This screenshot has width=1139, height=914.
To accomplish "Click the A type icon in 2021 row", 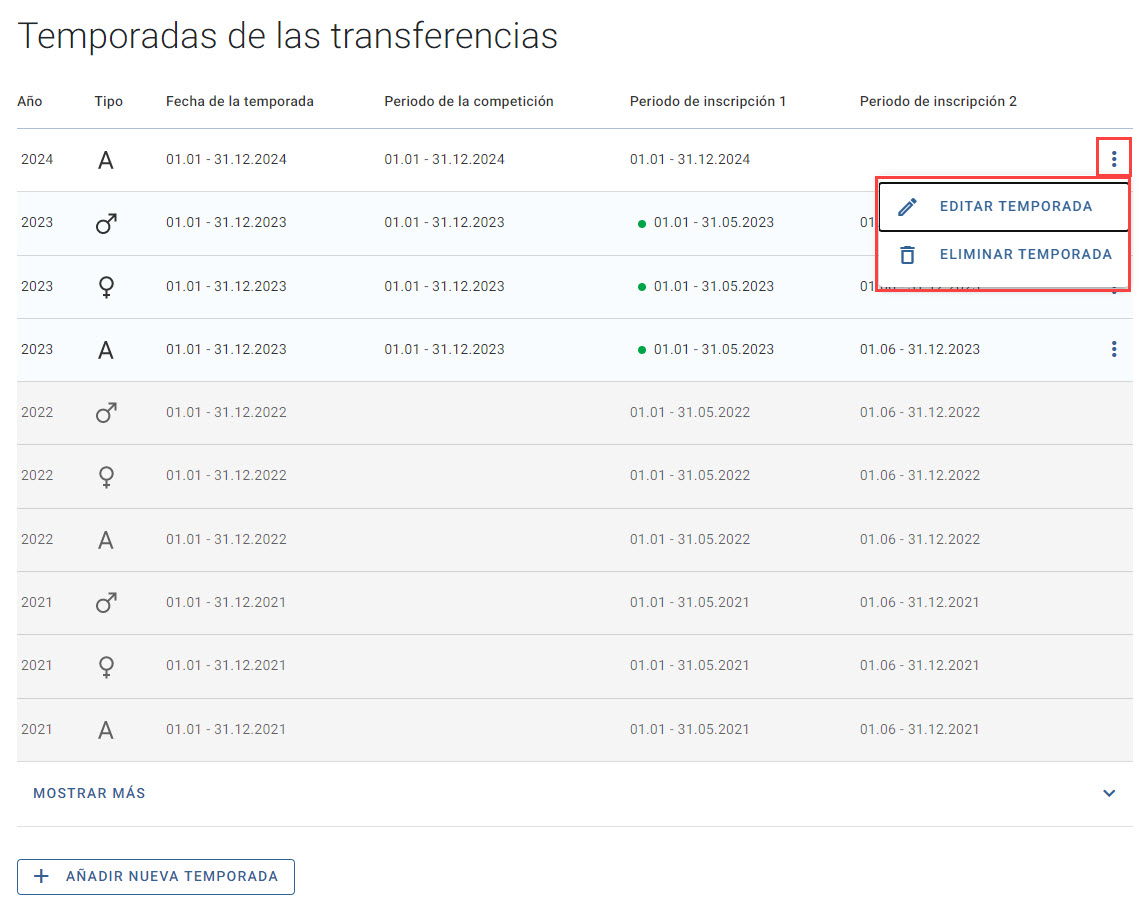I will click(x=105, y=730).
